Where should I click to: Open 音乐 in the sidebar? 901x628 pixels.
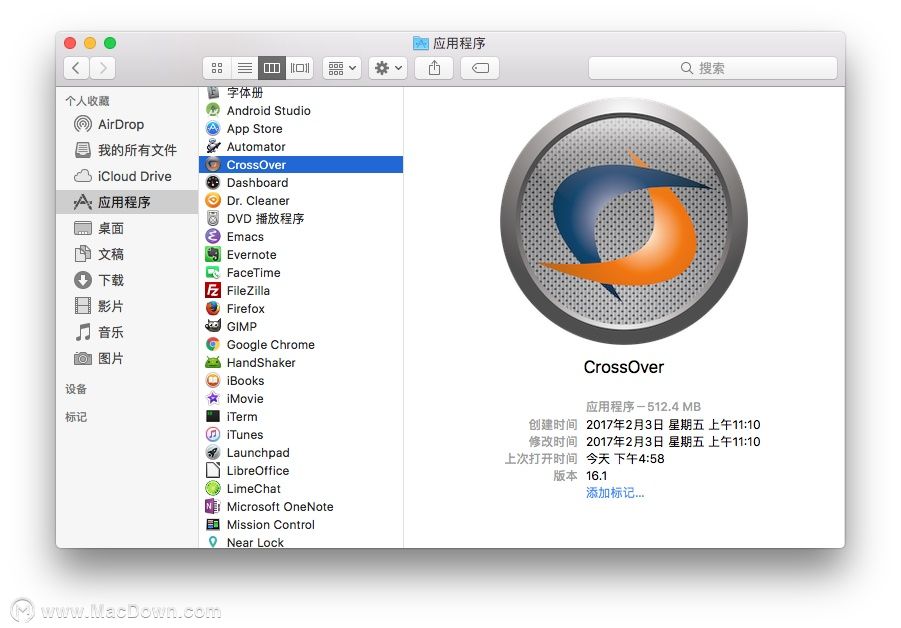pos(127,332)
